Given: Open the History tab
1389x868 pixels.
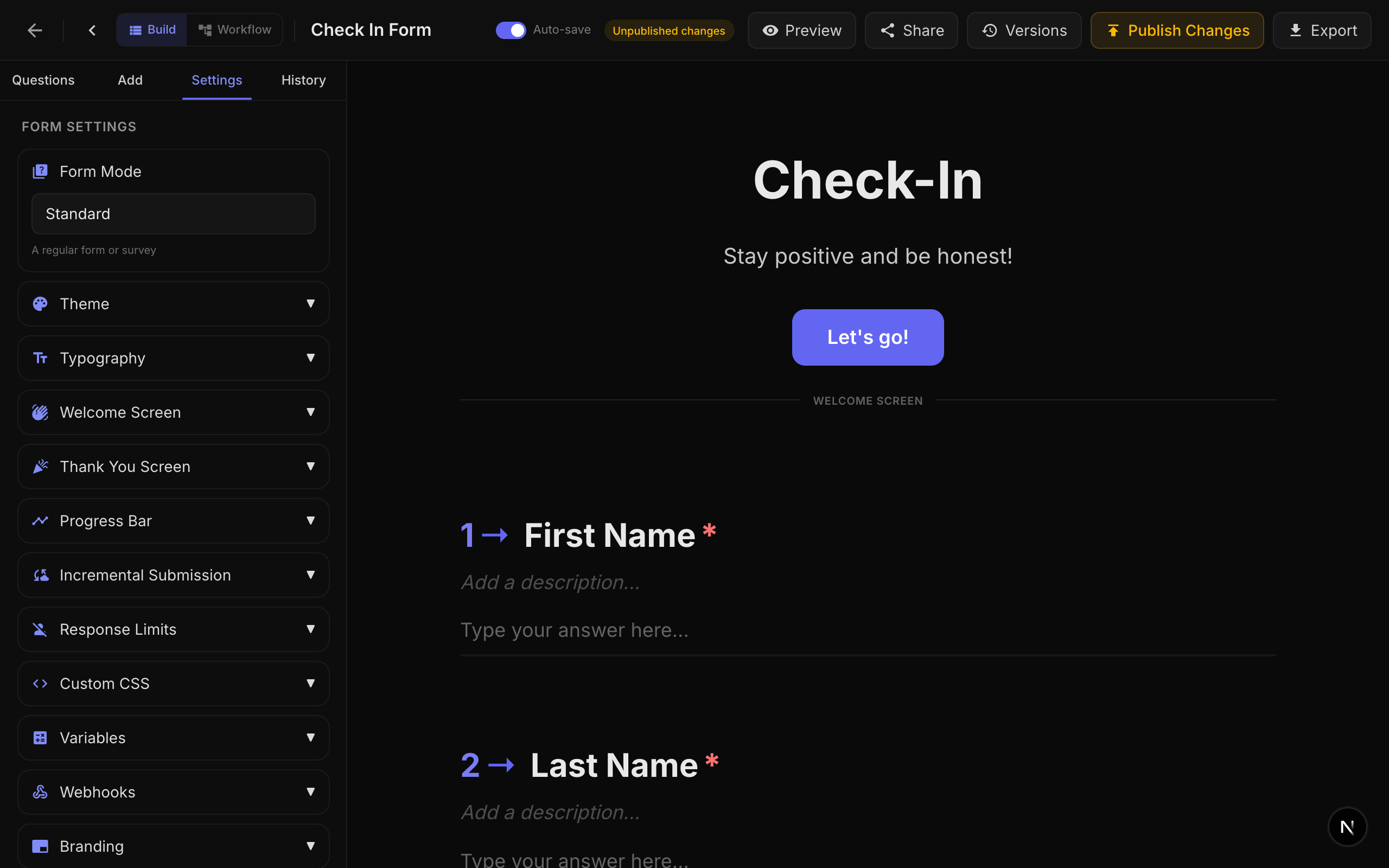Looking at the screenshot, I should (x=304, y=80).
